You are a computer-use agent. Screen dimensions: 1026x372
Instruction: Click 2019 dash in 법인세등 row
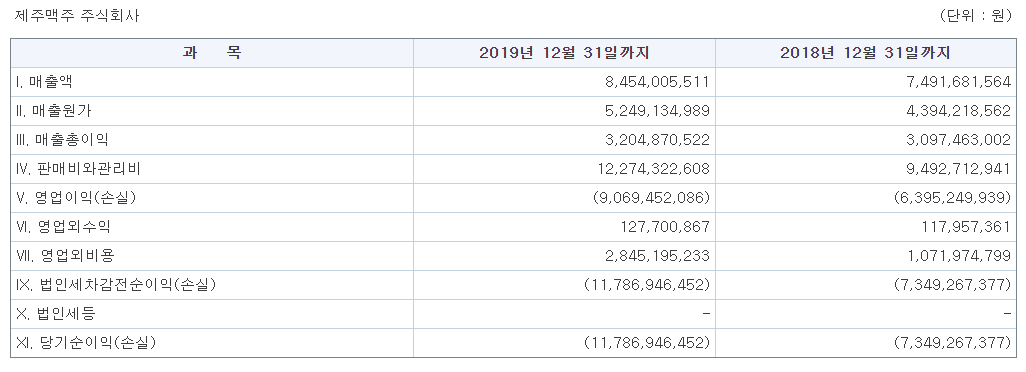(x=705, y=314)
